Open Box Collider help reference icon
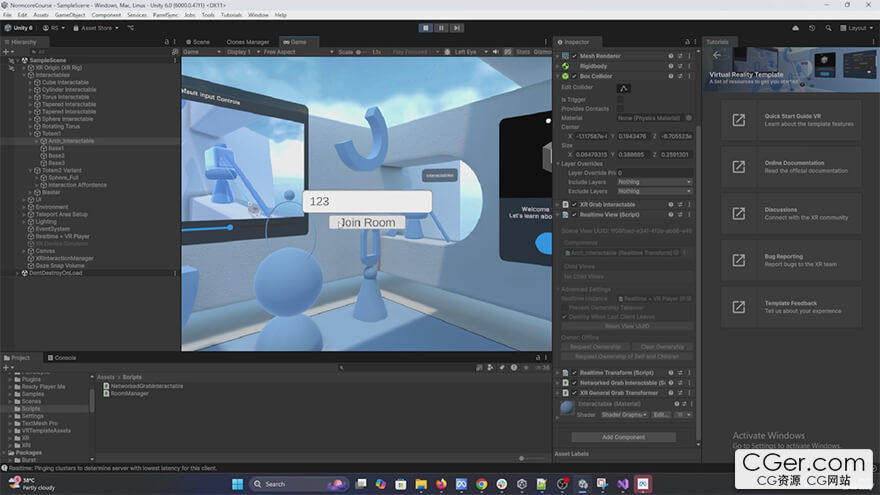The image size is (880, 495). [671, 76]
